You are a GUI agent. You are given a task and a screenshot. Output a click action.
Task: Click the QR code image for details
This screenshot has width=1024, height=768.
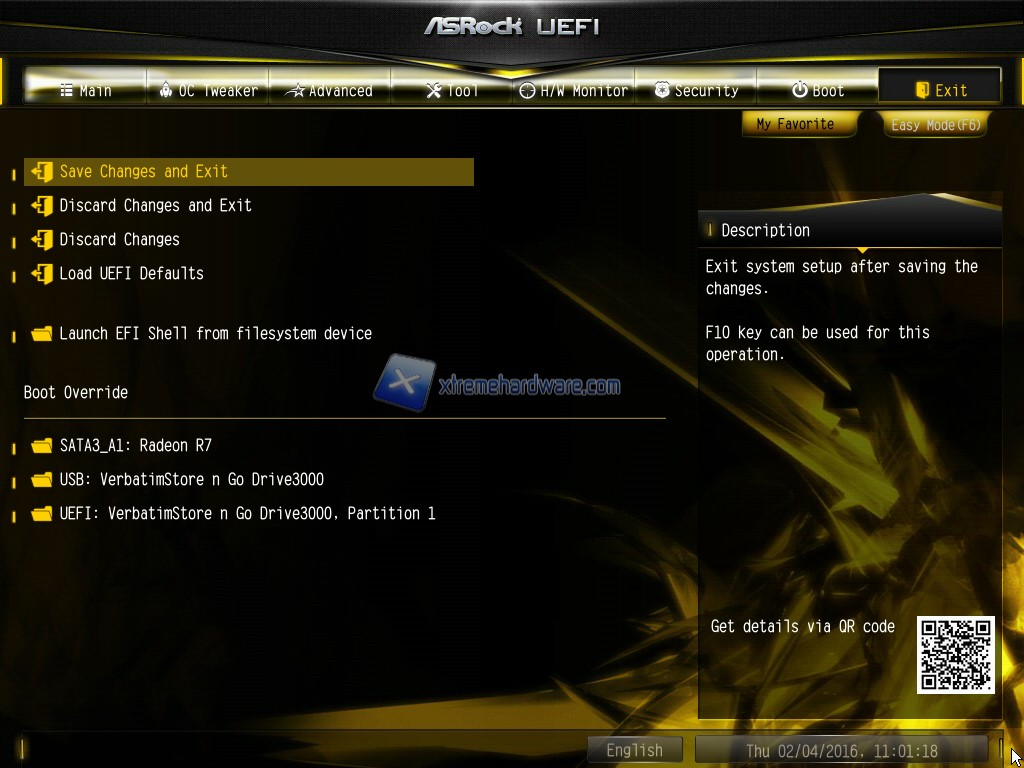955,655
